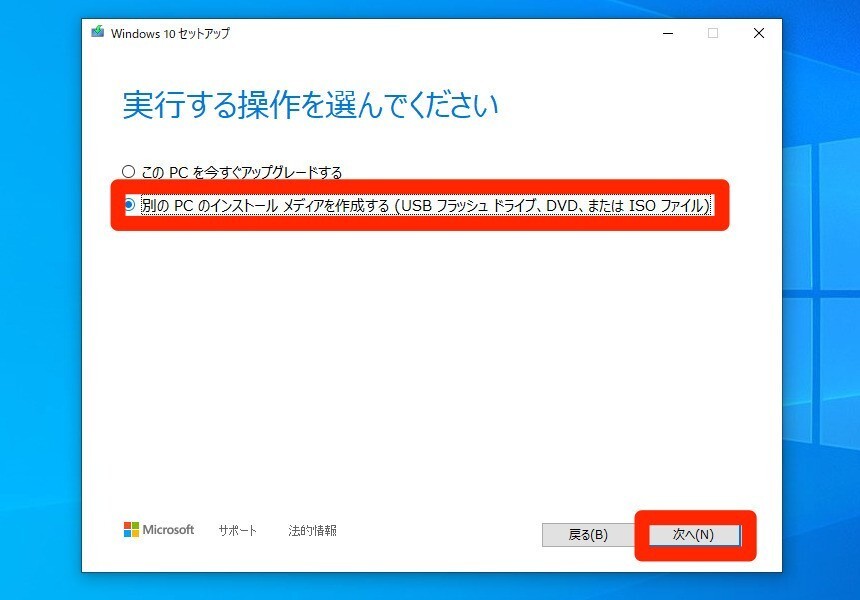Open the 法的情報 link
The image size is (860, 600).
click(x=312, y=530)
